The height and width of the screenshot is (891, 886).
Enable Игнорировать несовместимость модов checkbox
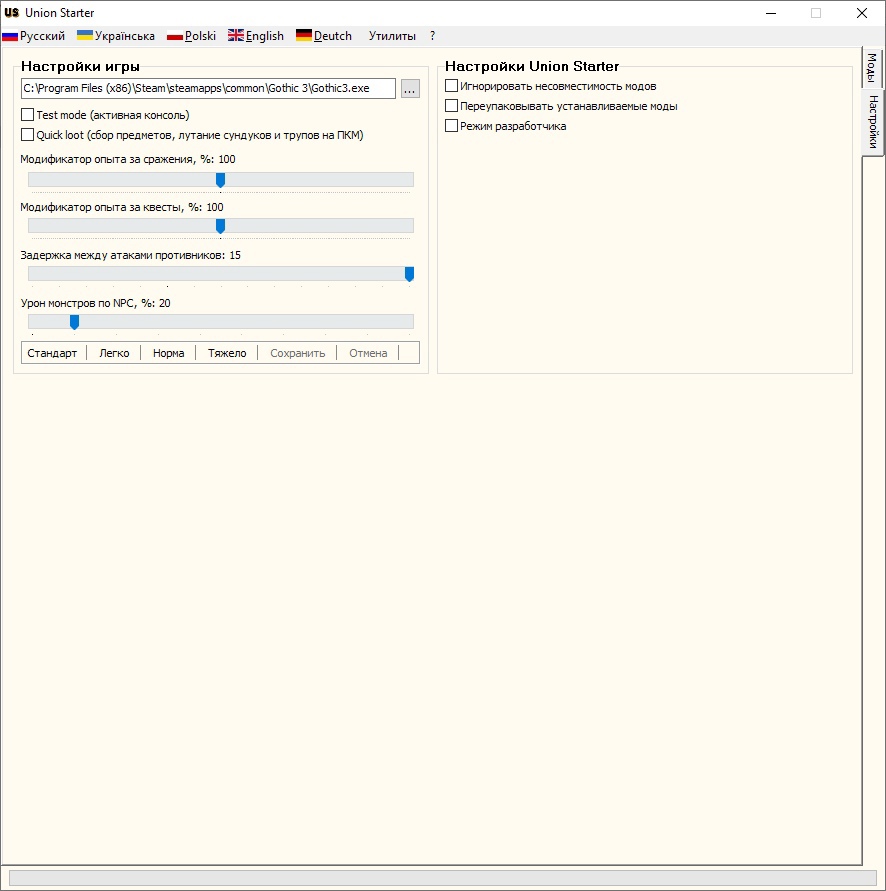coord(452,86)
